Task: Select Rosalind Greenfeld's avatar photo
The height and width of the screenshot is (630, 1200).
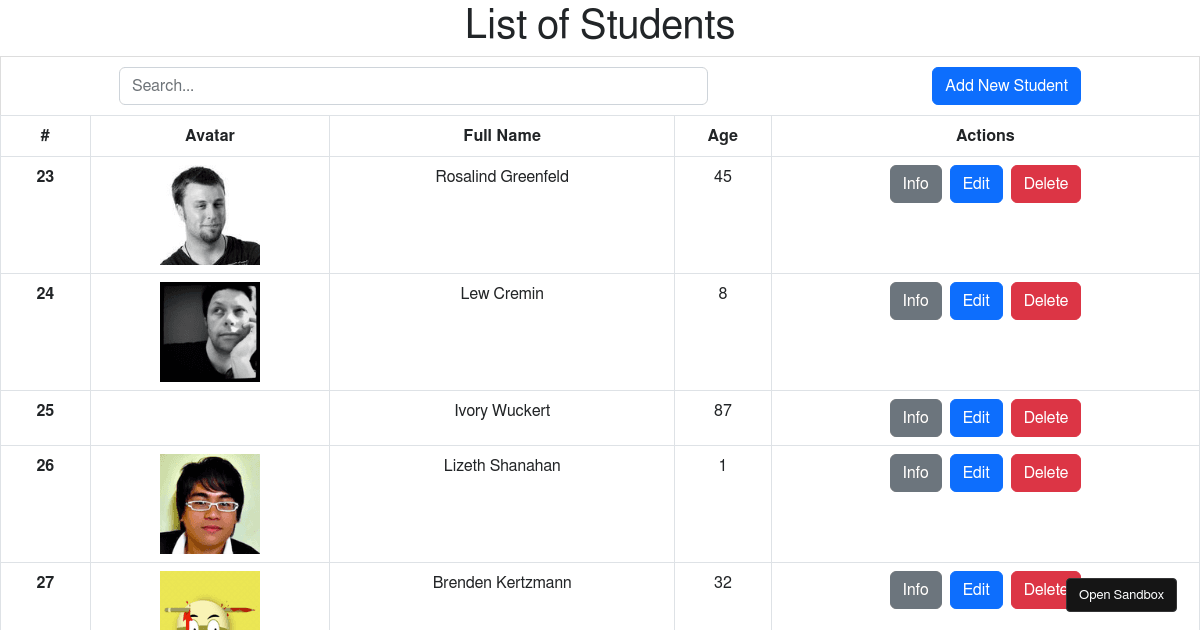Action: coord(210,215)
